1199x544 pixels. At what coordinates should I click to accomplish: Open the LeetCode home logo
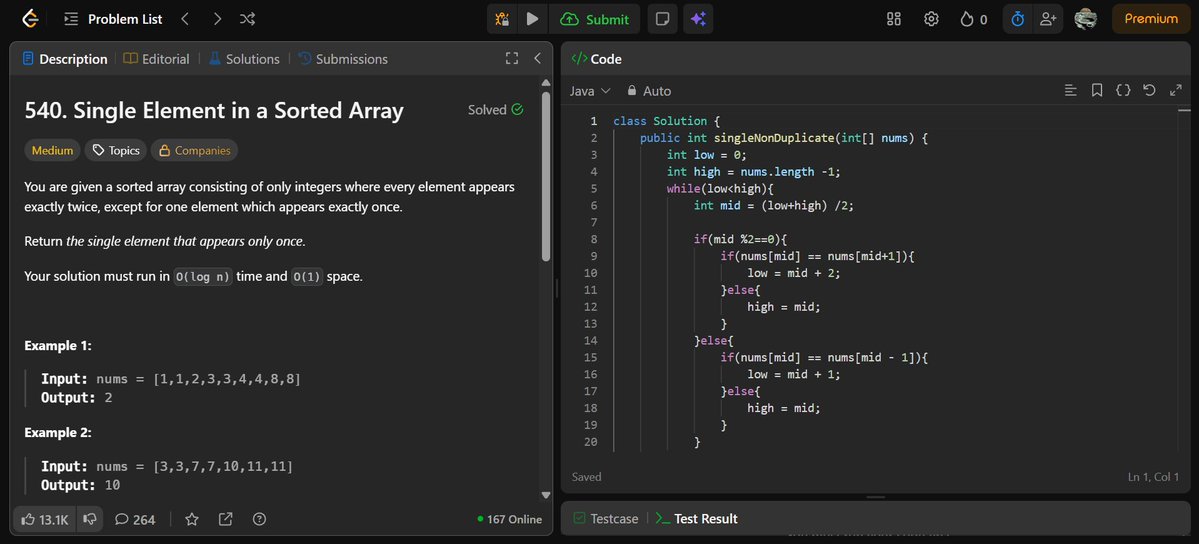click(31, 19)
